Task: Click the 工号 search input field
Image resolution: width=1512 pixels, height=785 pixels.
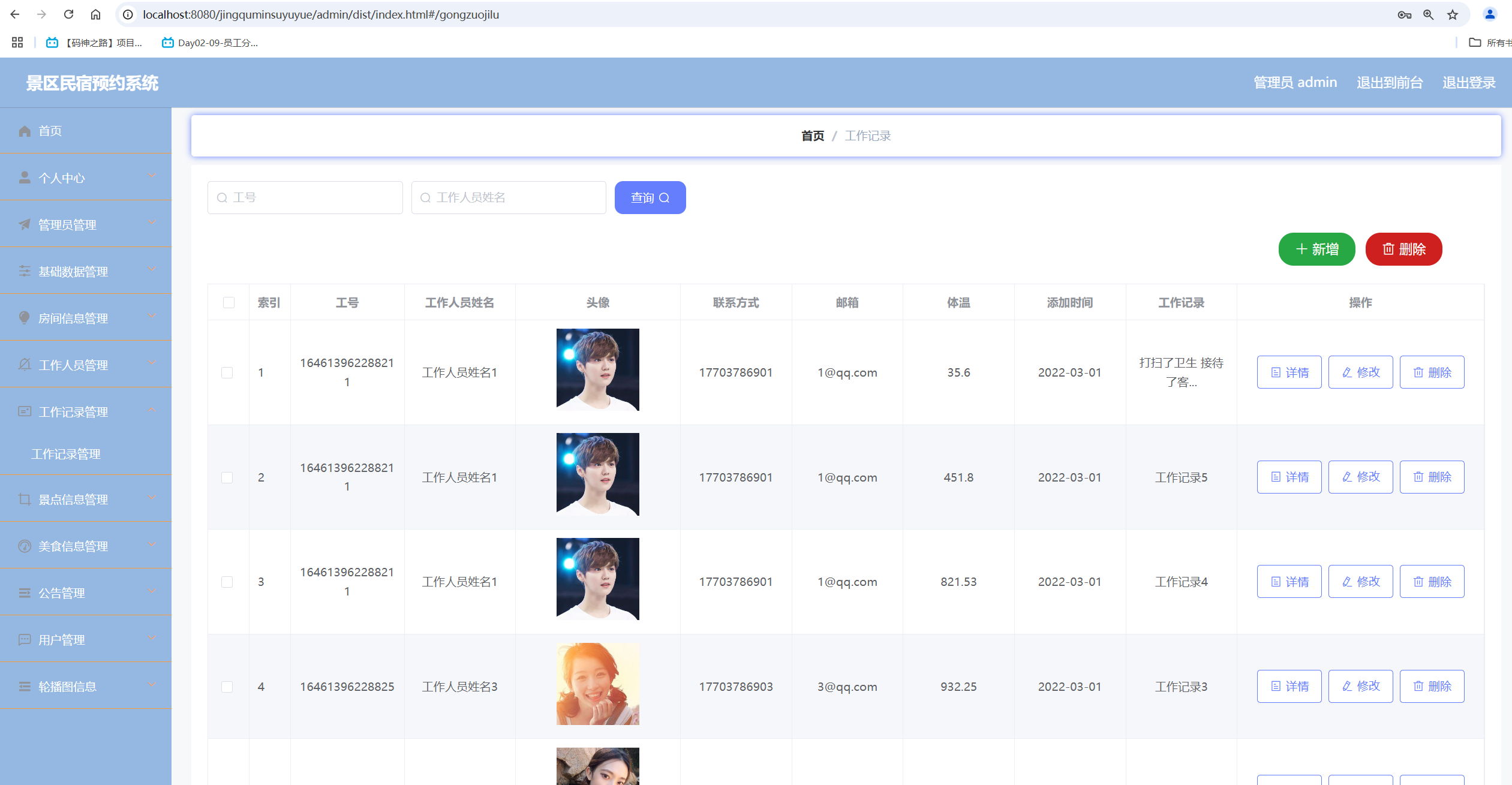Action: point(305,198)
